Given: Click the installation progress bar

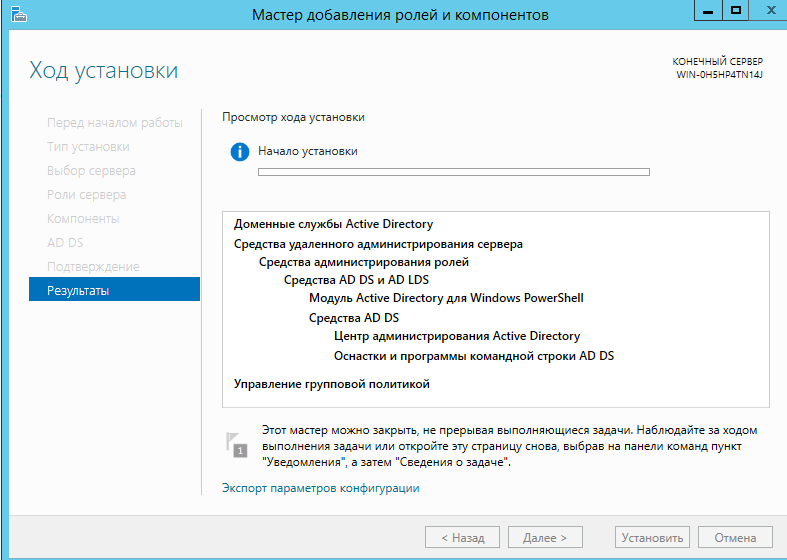Looking at the screenshot, I should [454, 172].
